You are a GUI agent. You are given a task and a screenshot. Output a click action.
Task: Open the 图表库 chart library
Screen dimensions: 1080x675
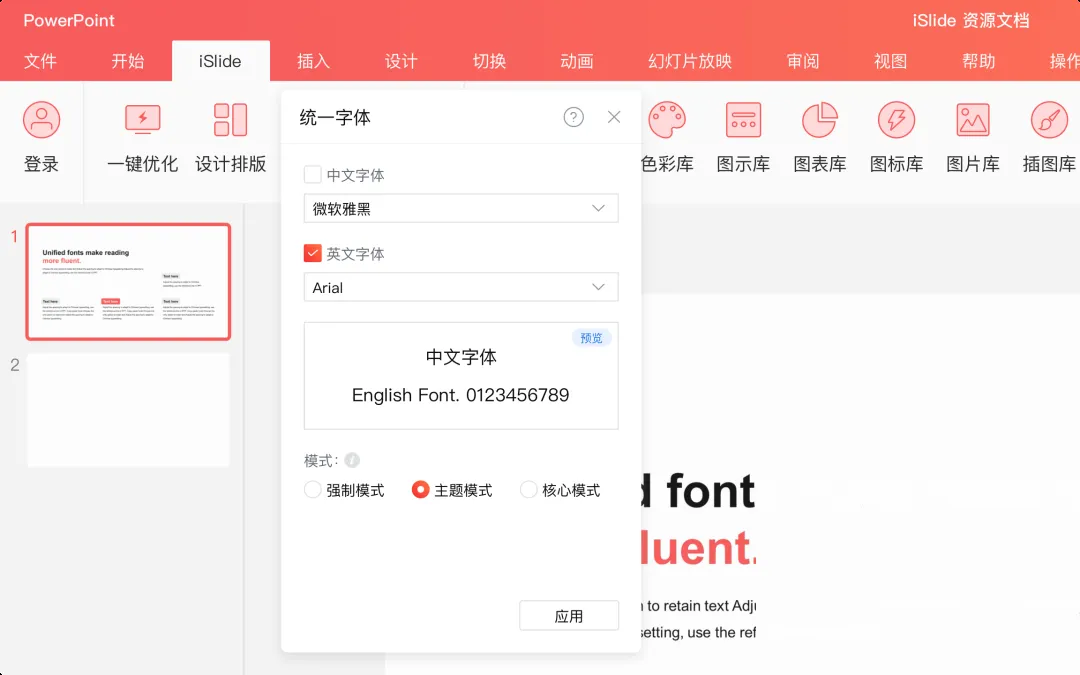820,137
